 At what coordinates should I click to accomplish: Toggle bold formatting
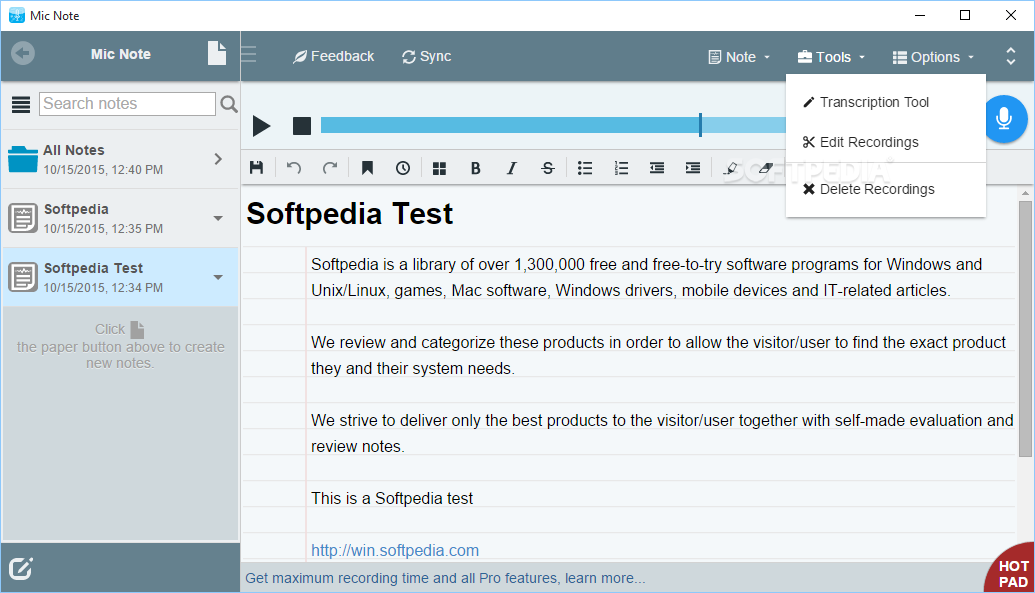pos(475,168)
